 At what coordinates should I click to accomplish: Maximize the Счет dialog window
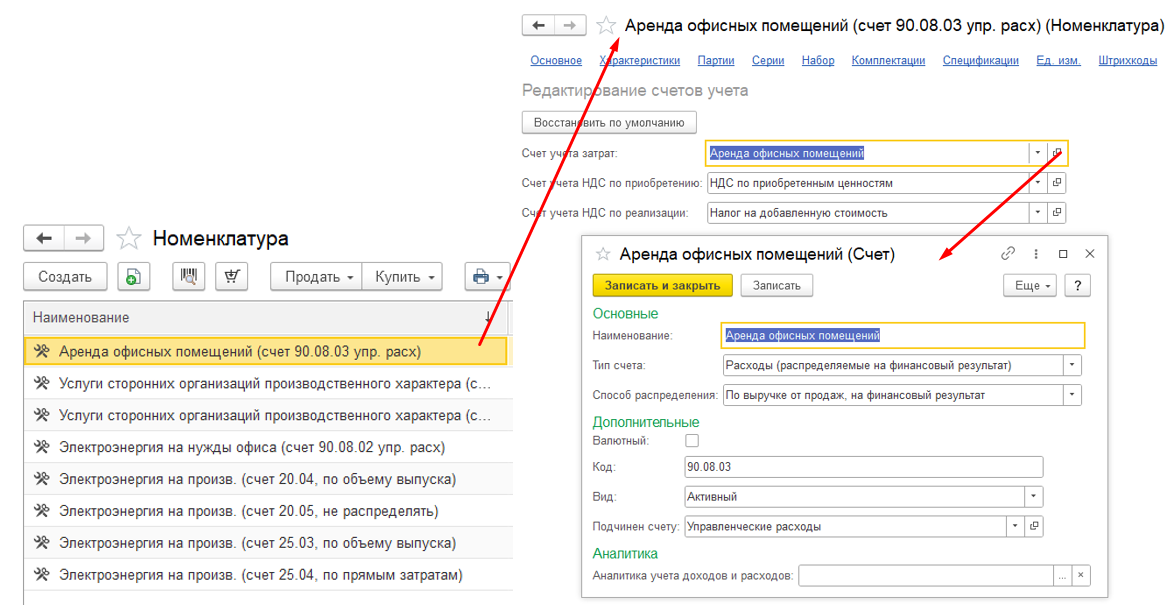click(x=1062, y=254)
